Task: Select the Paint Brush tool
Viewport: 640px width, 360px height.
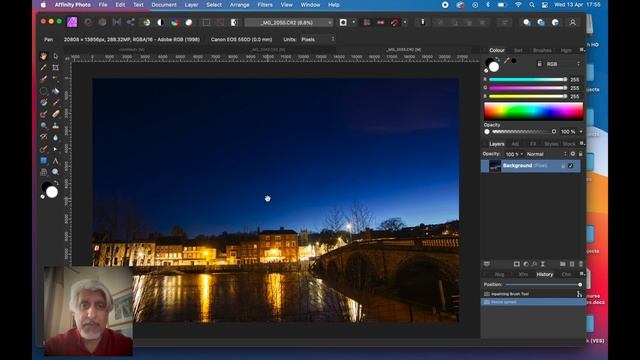Action: (x=56, y=102)
